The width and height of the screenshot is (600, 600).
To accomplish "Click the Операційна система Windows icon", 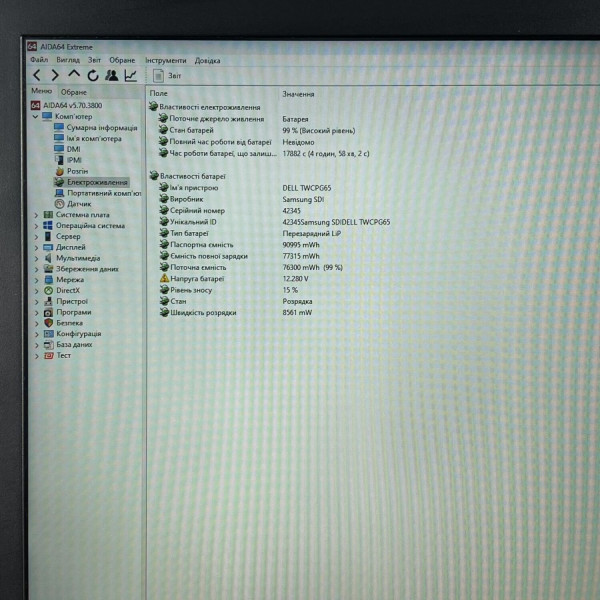I will tap(48, 225).
